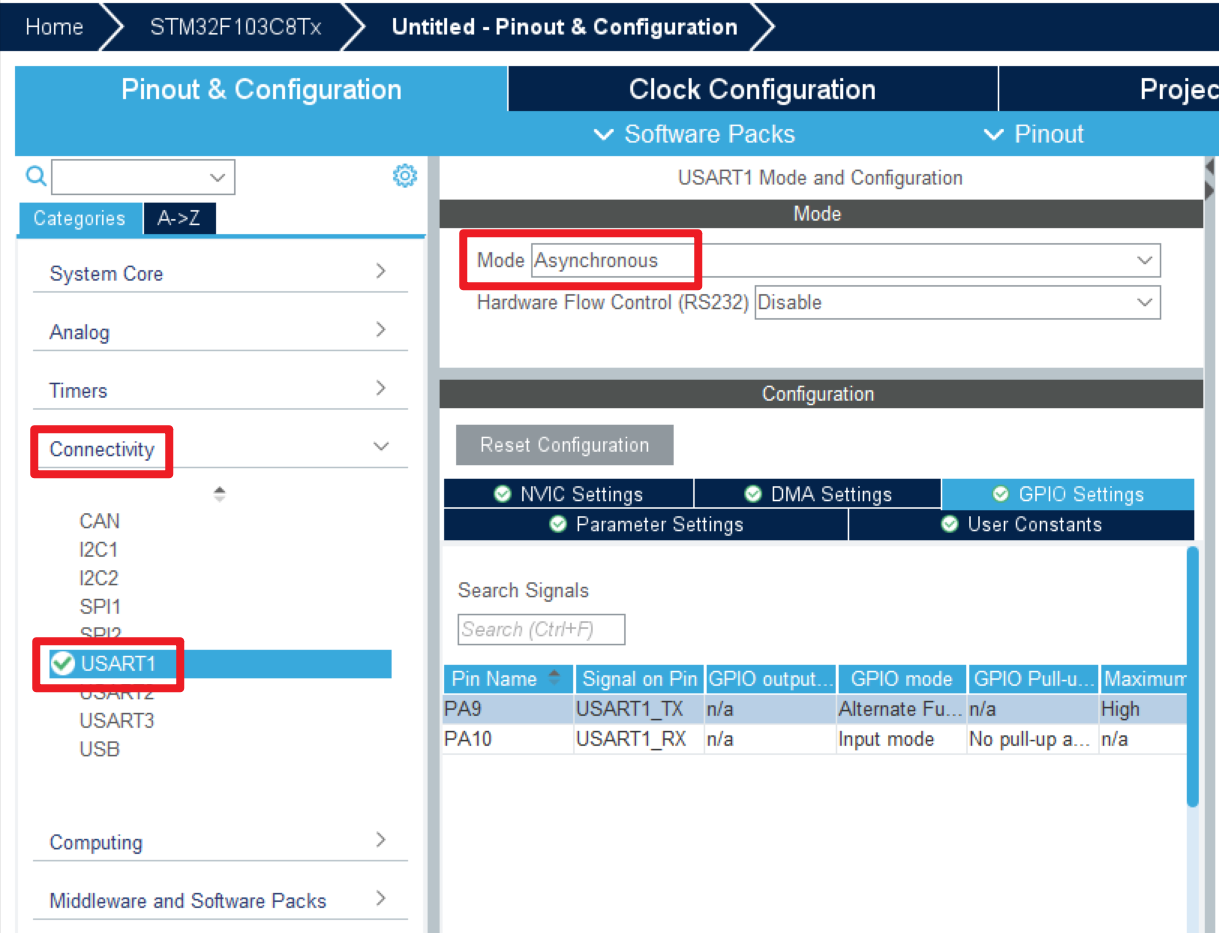1219x933 pixels.
Task: Select USB peripheral
Action: [99, 748]
